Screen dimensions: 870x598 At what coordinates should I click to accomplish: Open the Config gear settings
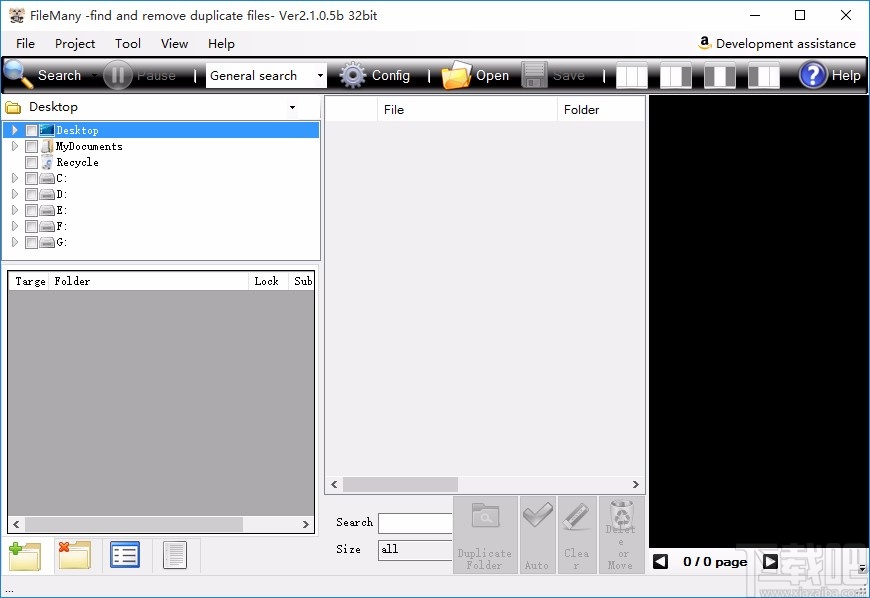click(x=375, y=75)
